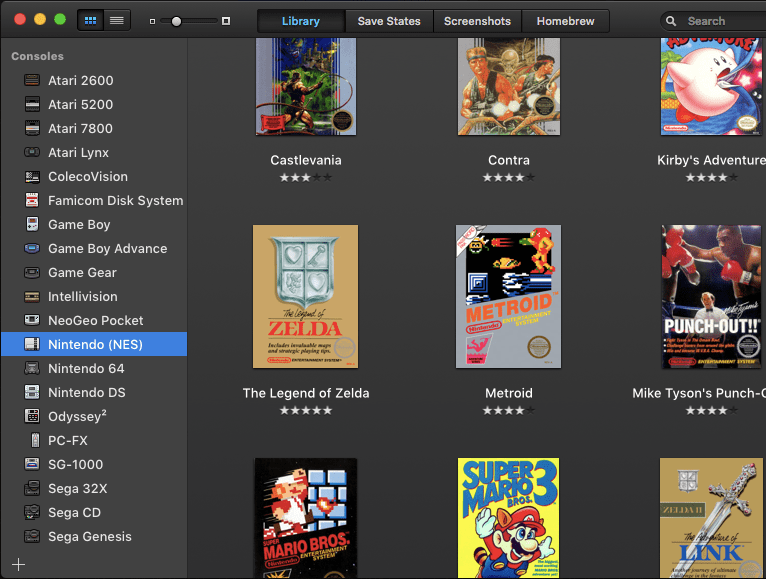The width and height of the screenshot is (766, 579).
Task: Click the PC-FX console icon
Action: (x=35, y=440)
